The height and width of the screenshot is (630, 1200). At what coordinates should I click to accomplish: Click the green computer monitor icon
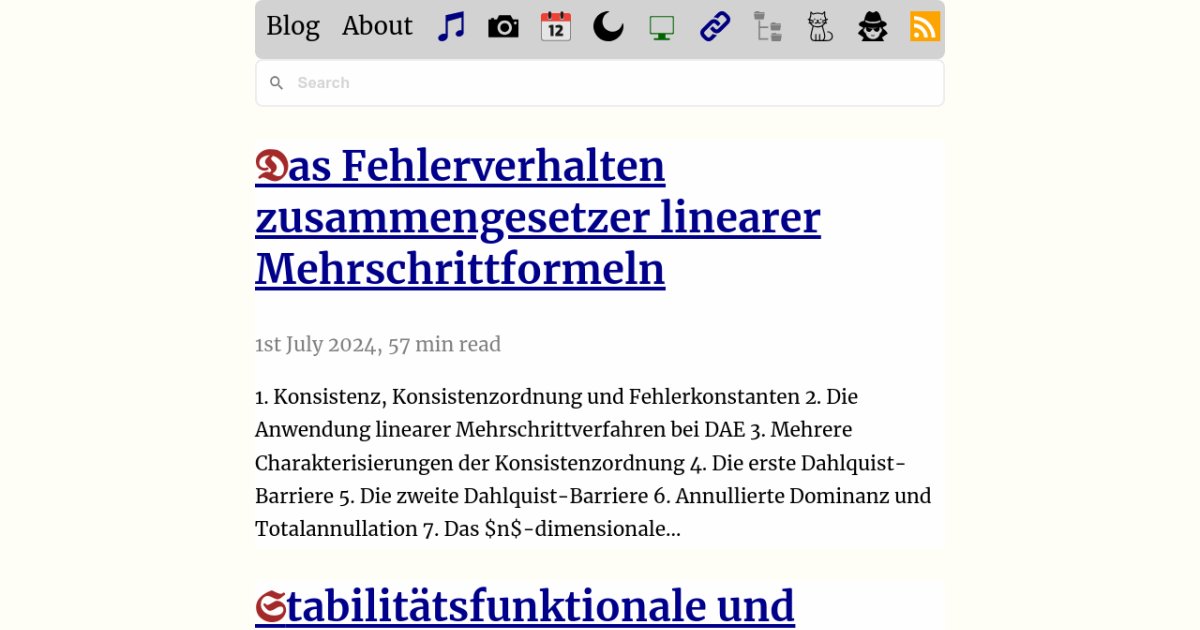(x=661, y=27)
